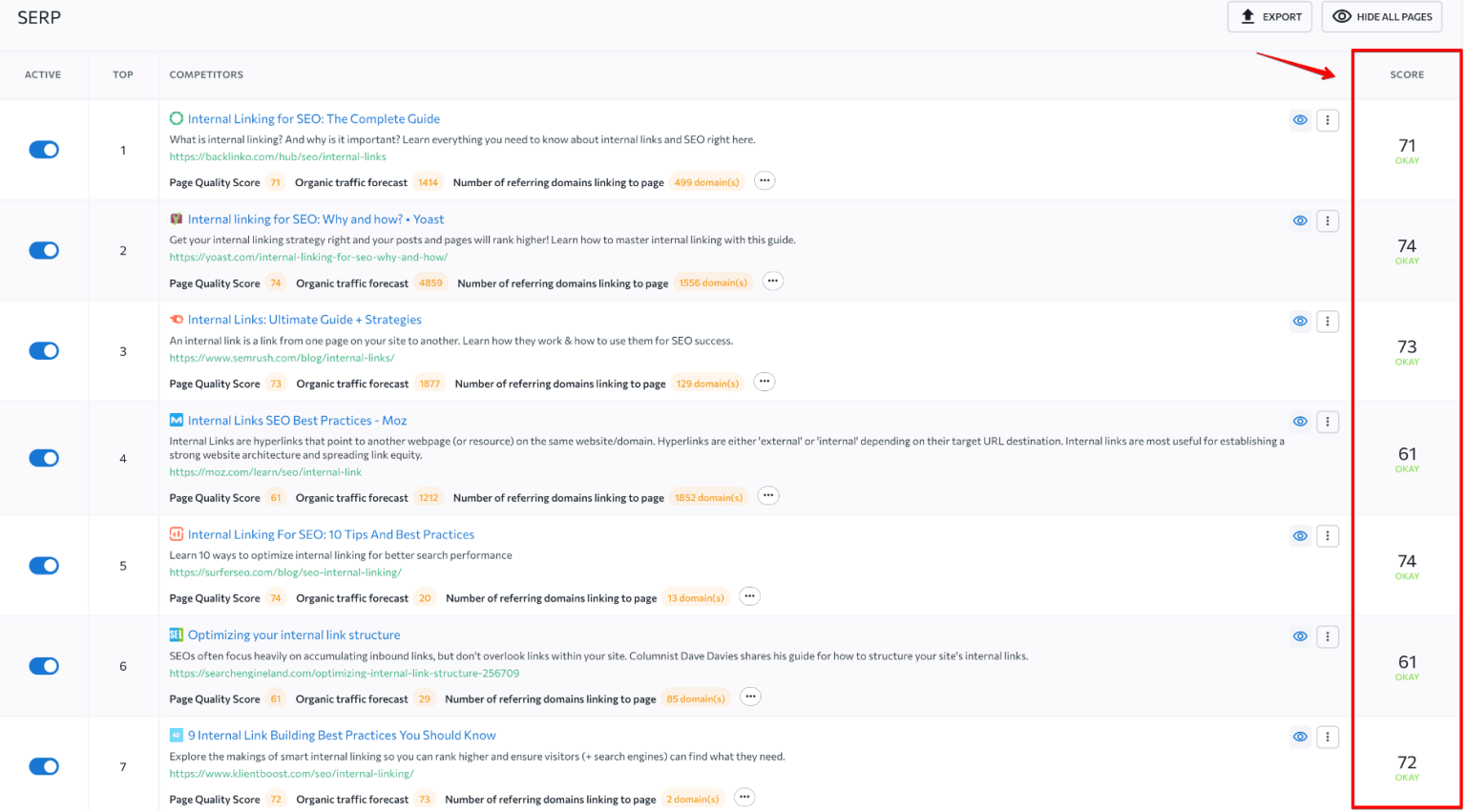Disable the toggle for the Backlinko result
This screenshot has width=1466, height=812.
pyautogui.click(x=43, y=150)
